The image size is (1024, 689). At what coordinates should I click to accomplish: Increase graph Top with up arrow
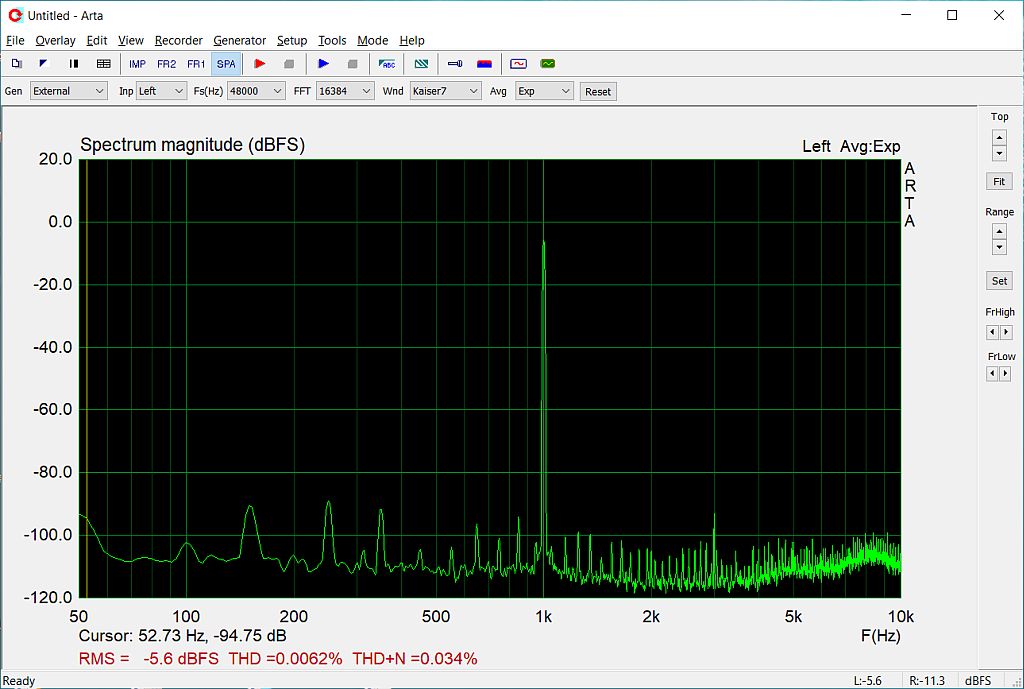[x=999, y=138]
